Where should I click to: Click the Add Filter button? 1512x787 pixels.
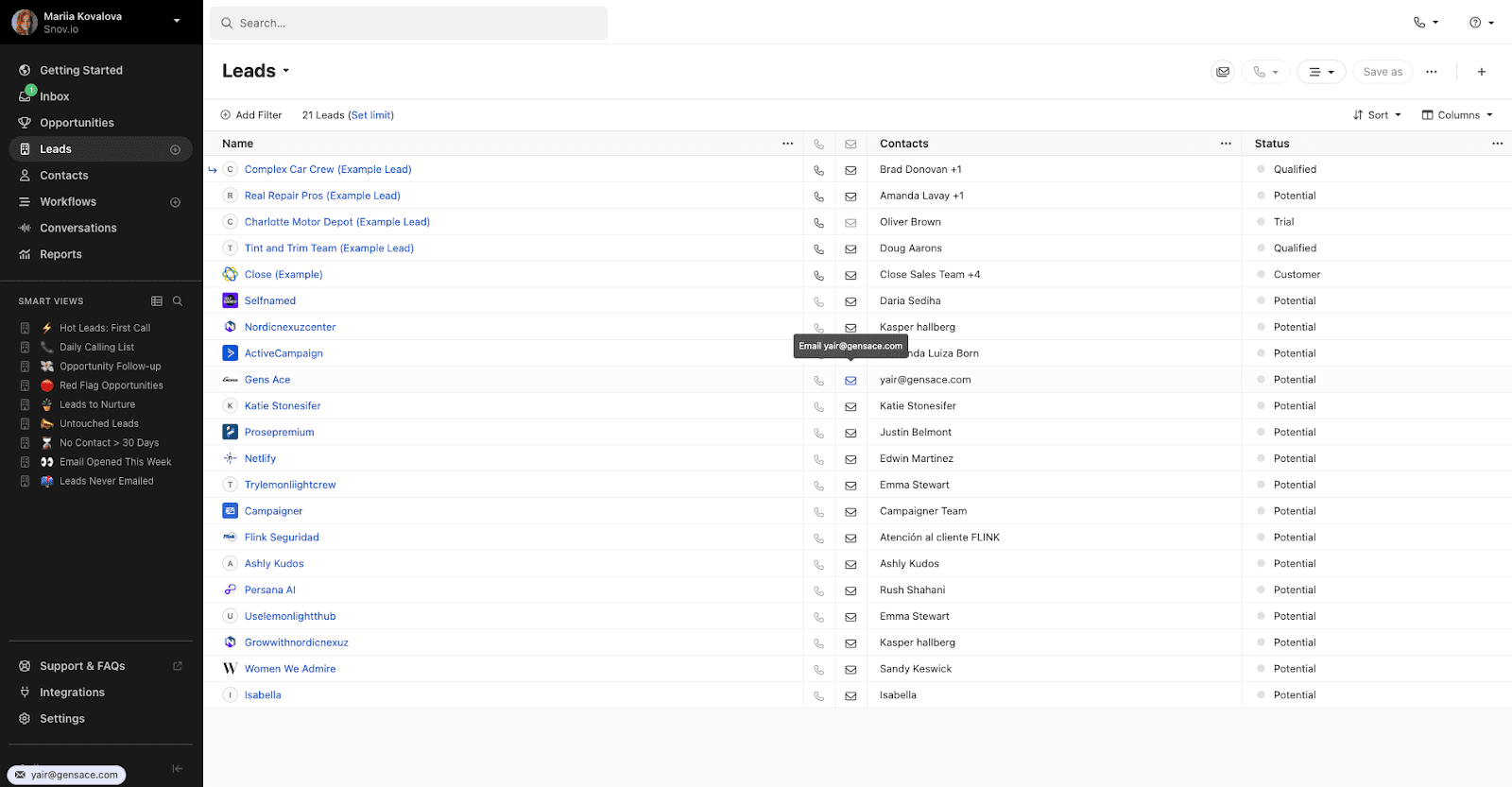click(251, 115)
